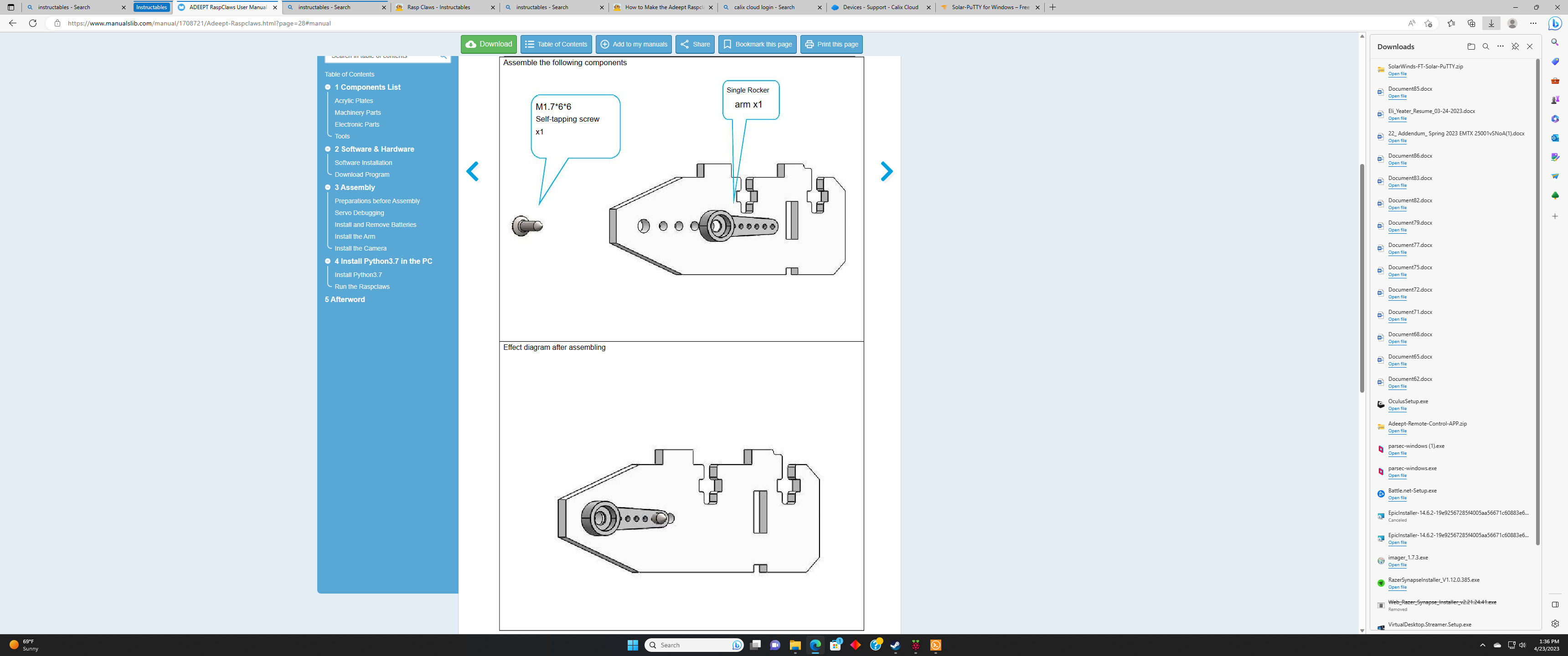Open the Run the Raspclaws contents entry

pos(361,287)
